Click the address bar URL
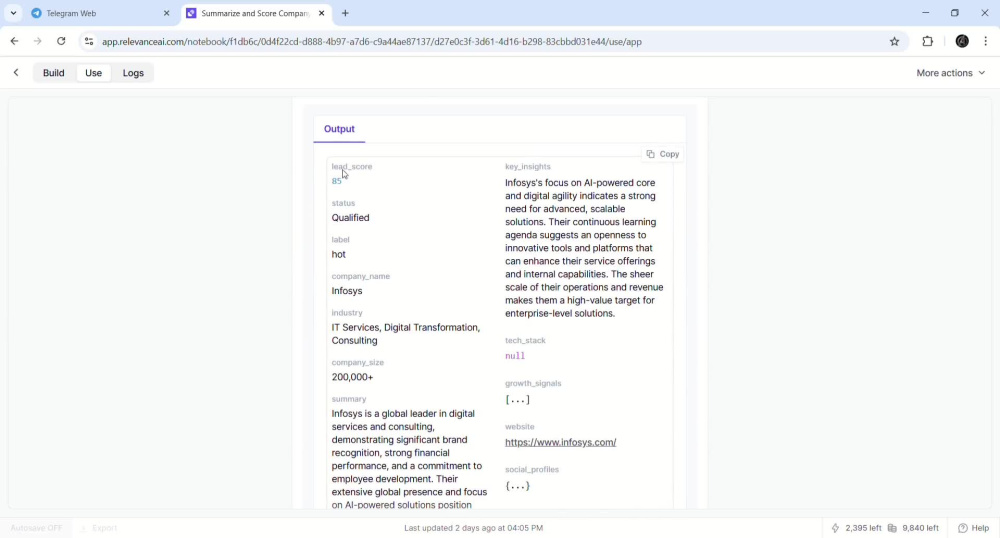1000x538 pixels. [x=372, y=41]
